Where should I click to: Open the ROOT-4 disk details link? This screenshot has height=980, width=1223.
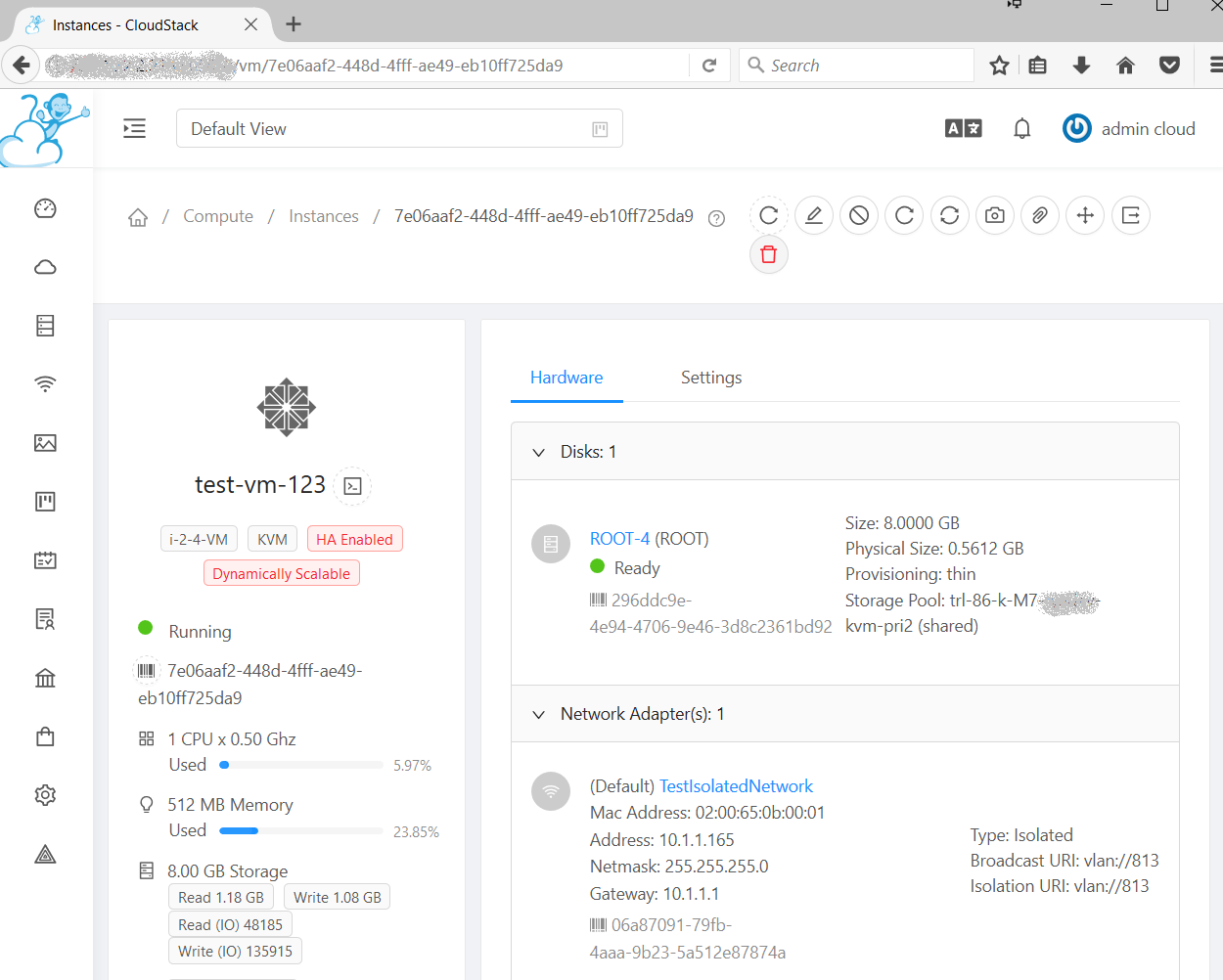(x=617, y=538)
